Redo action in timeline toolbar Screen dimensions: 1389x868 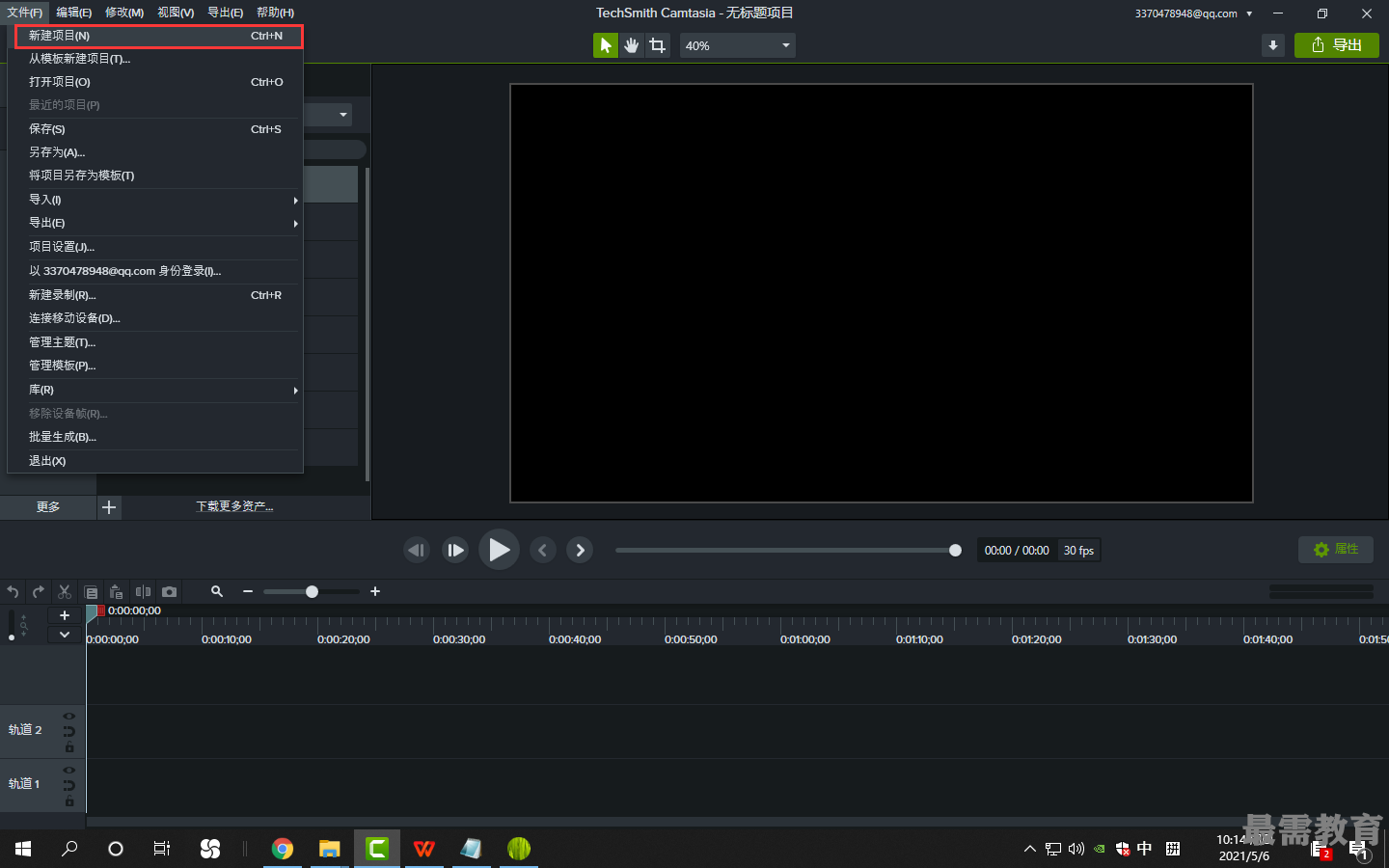39,591
